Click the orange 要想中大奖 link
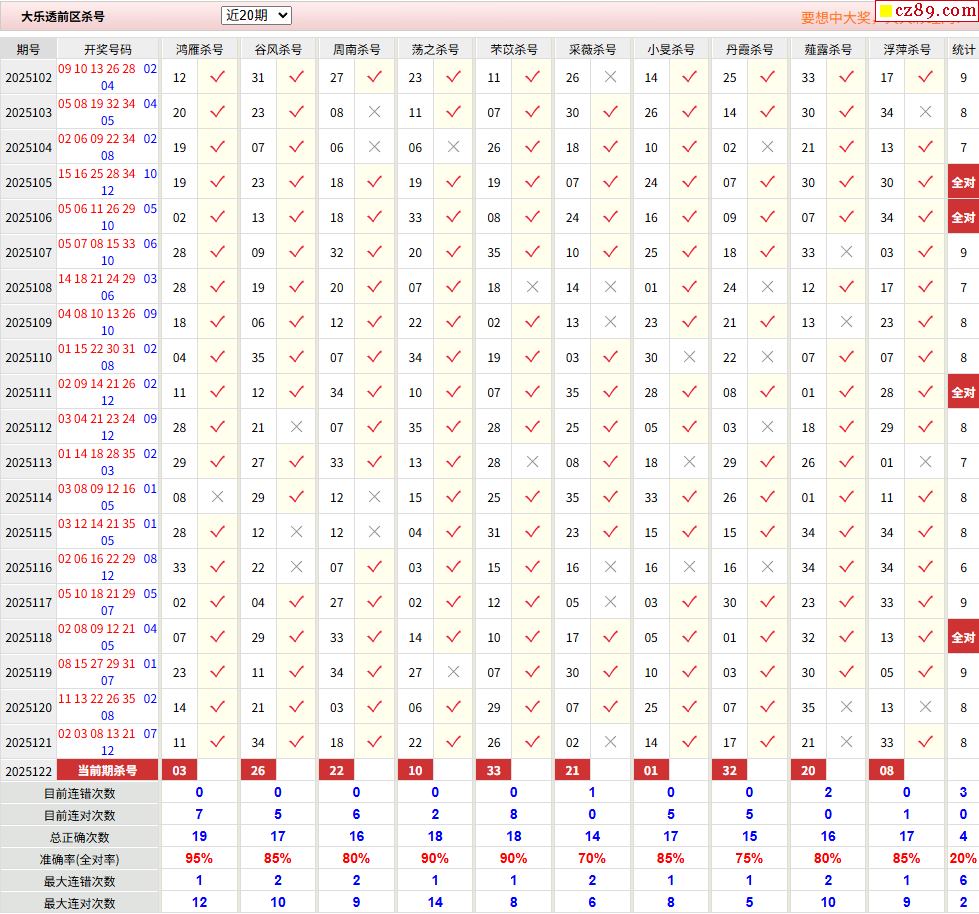The height and width of the screenshot is (914, 979). tap(835, 18)
